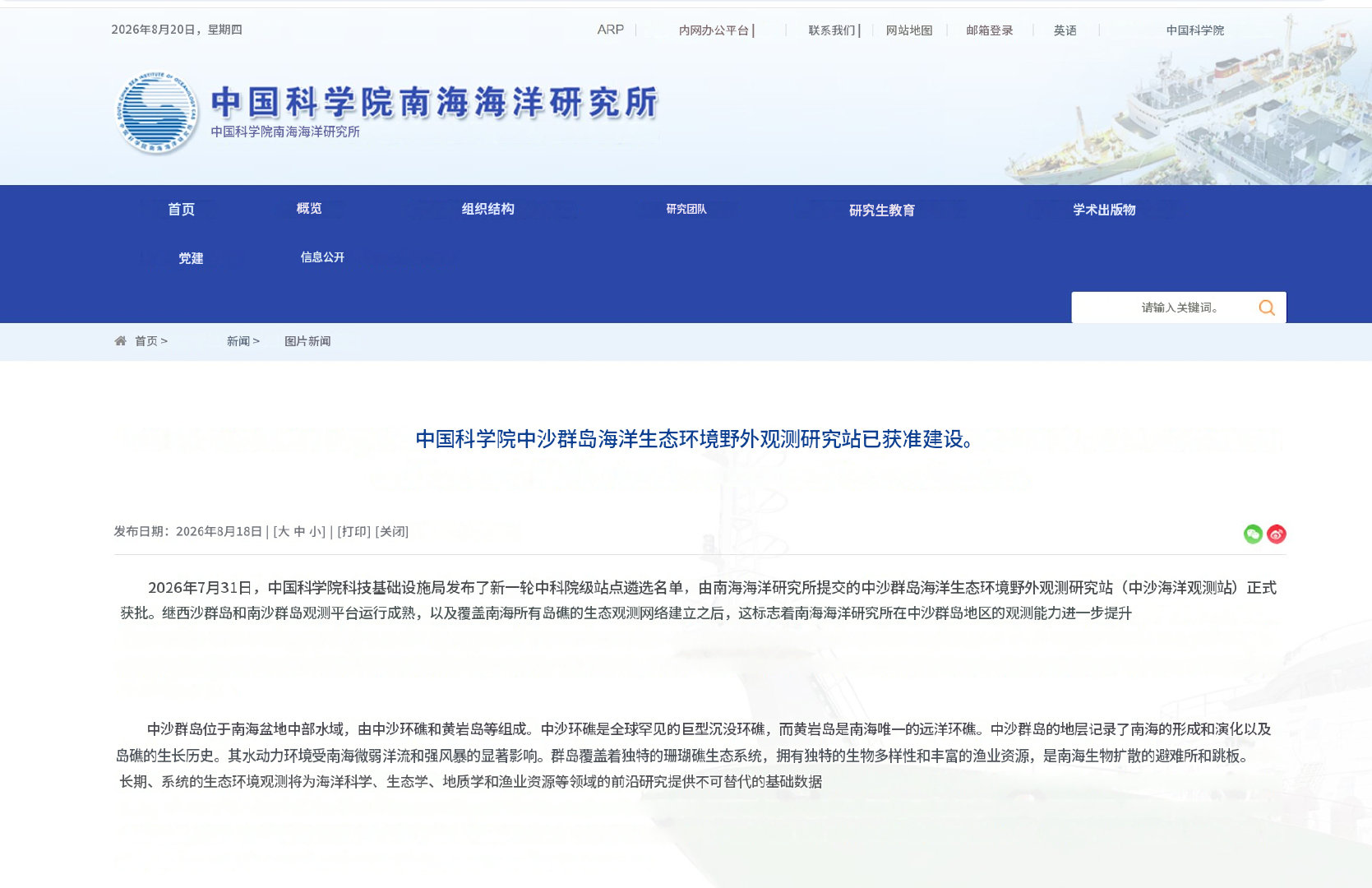This screenshot has height=888, width=1372.
Task: Click the large institute name banner text
Action: [x=435, y=103]
